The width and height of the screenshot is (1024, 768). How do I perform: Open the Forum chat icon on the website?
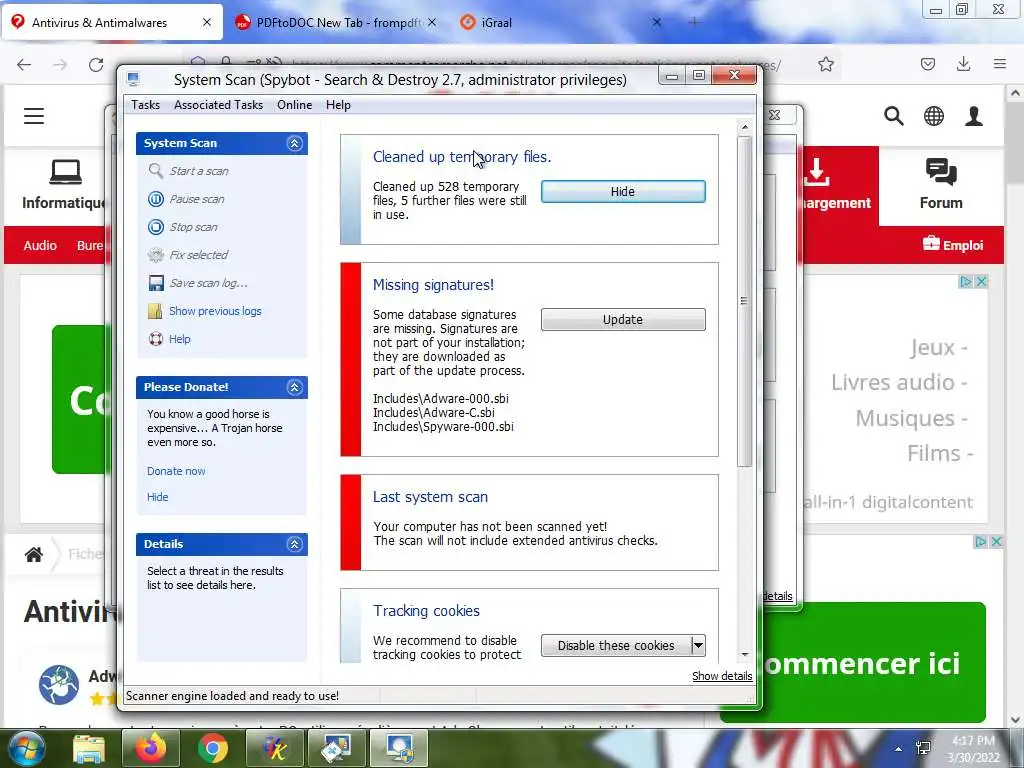point(941,172)
